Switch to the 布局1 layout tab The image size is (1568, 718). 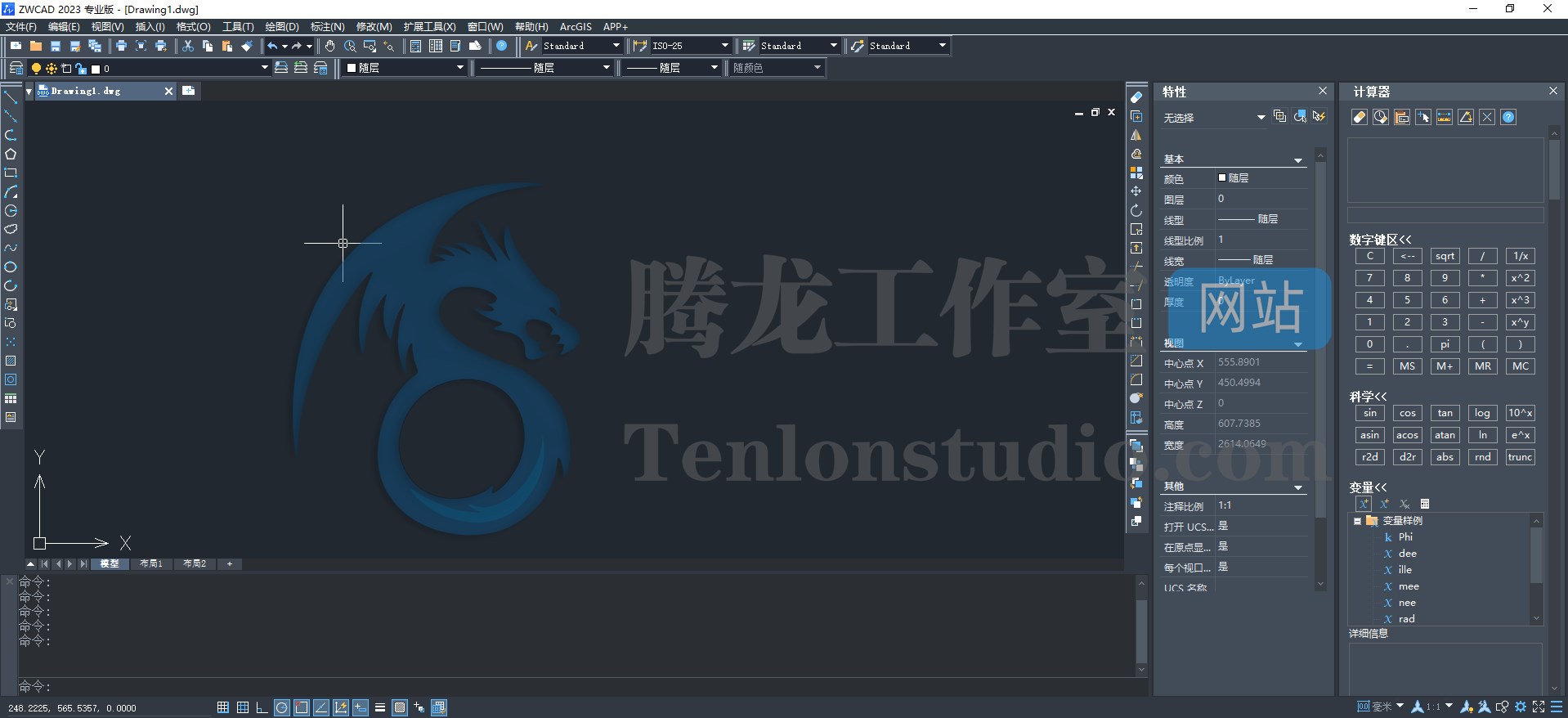tap(151, 563)
